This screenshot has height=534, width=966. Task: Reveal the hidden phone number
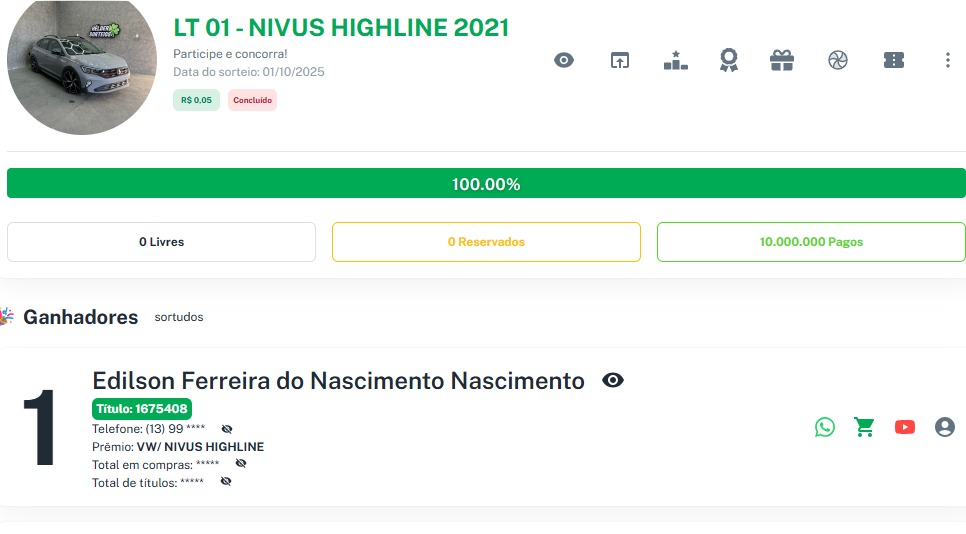tap(226, 429)
